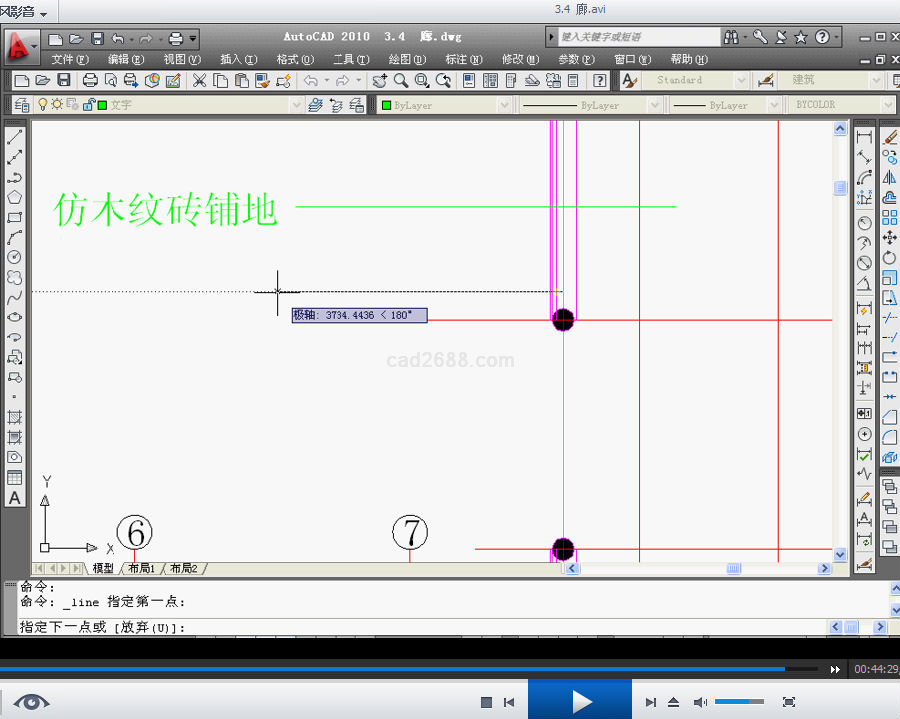
Task: Open the 绘图 (Draw) menu
Action: click(406, 59)
